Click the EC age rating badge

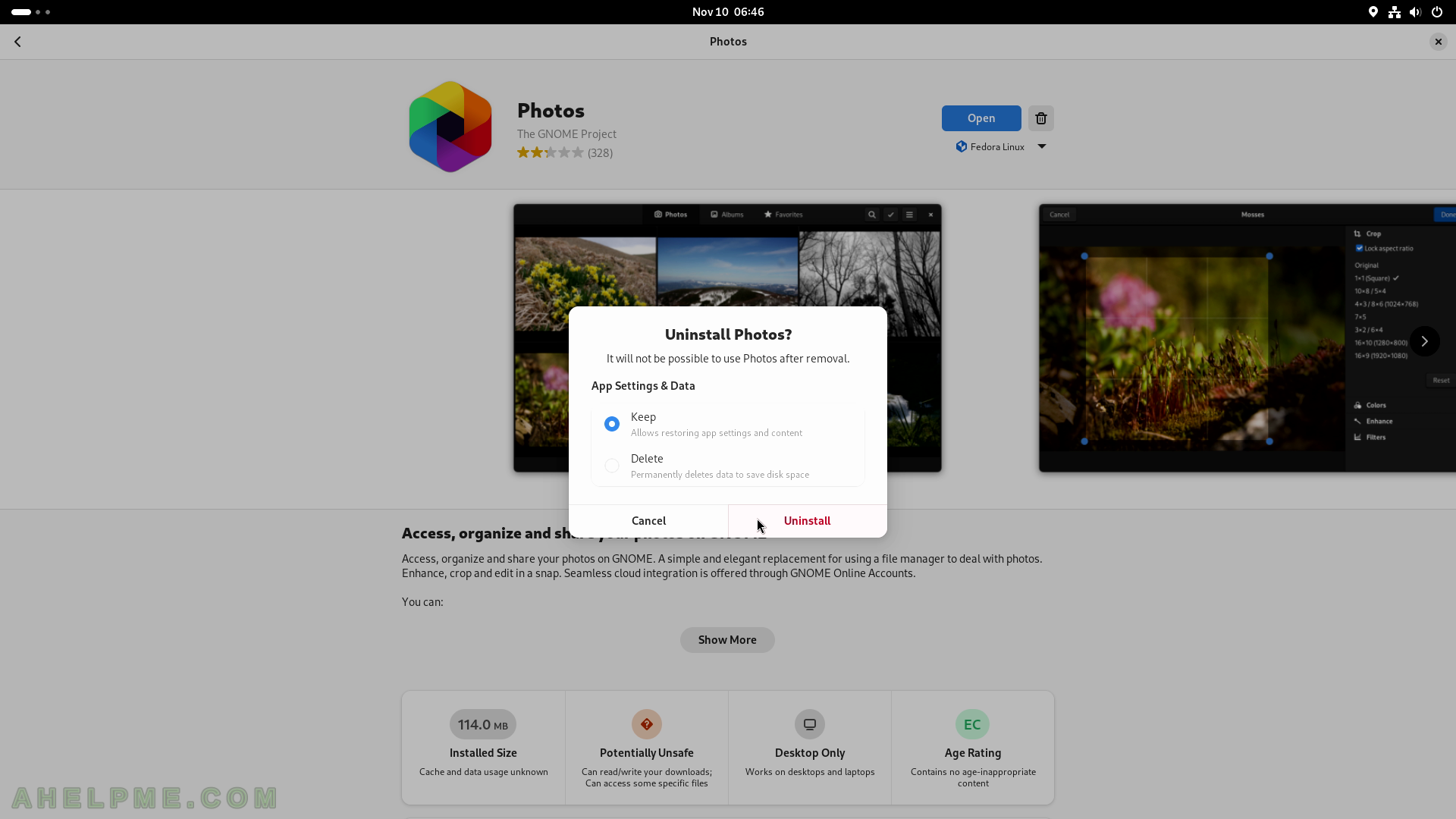click(x=972, y=724)
